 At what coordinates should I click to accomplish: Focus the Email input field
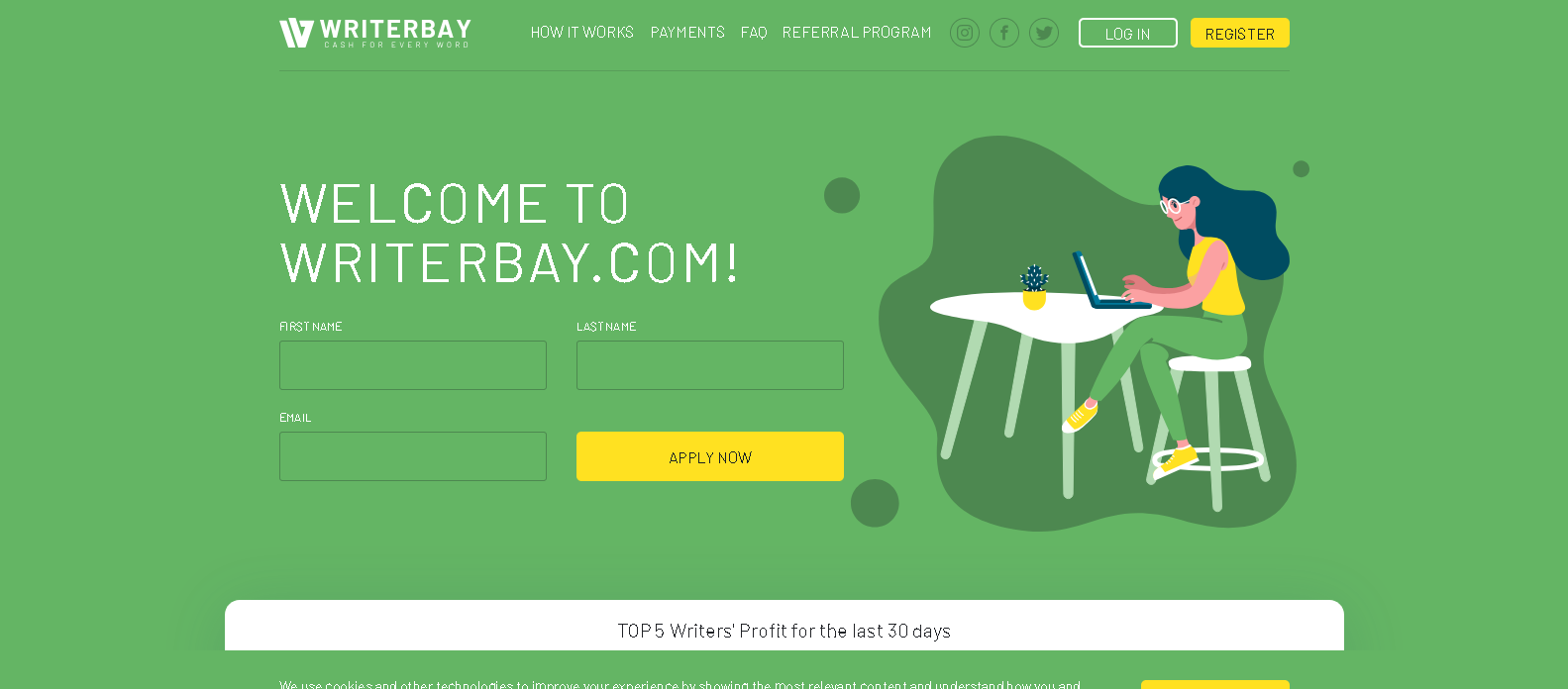click(413, 456)
